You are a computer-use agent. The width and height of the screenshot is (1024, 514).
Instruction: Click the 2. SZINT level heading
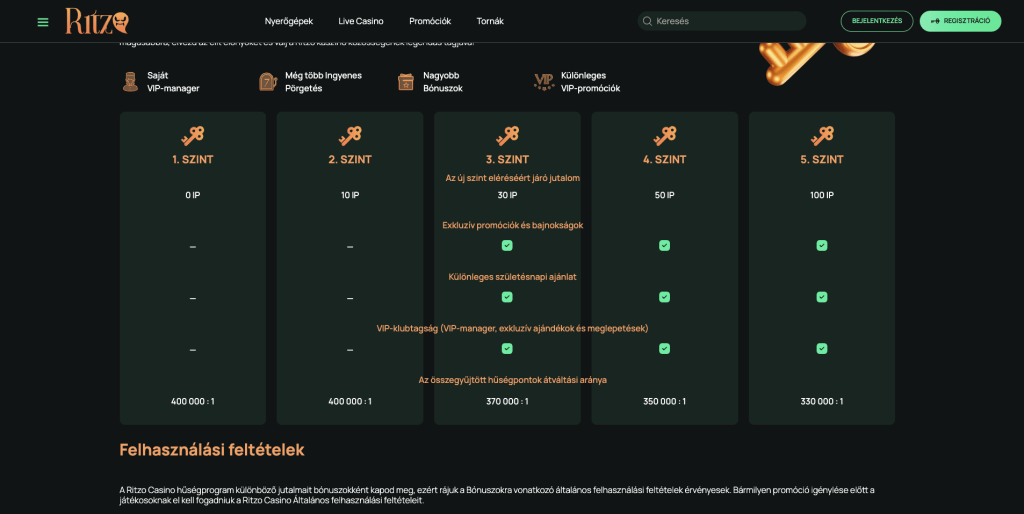(350, 159)
